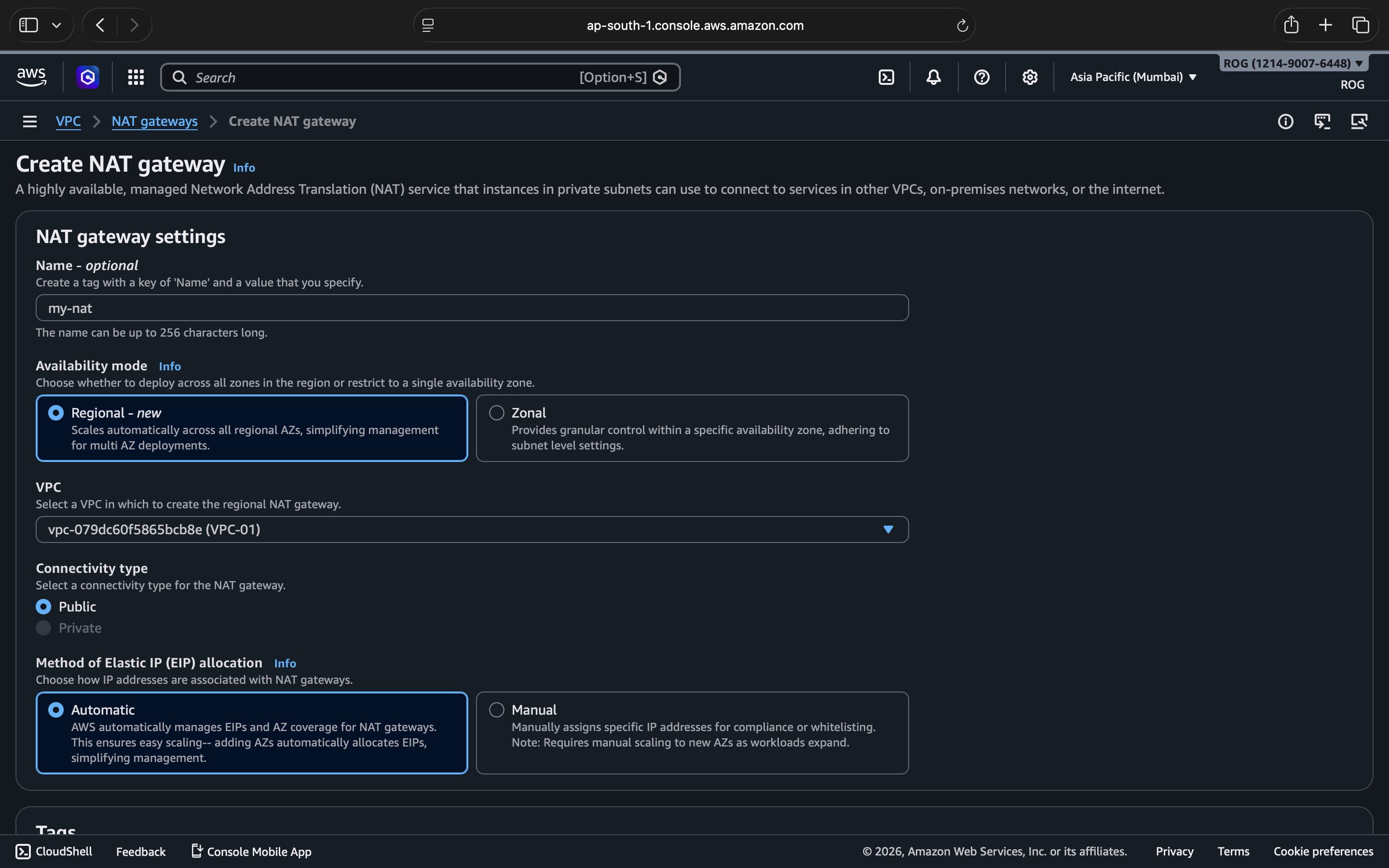Select Zonal availability mode
This screenshot has height=868, width=1389.
point(496,413)
